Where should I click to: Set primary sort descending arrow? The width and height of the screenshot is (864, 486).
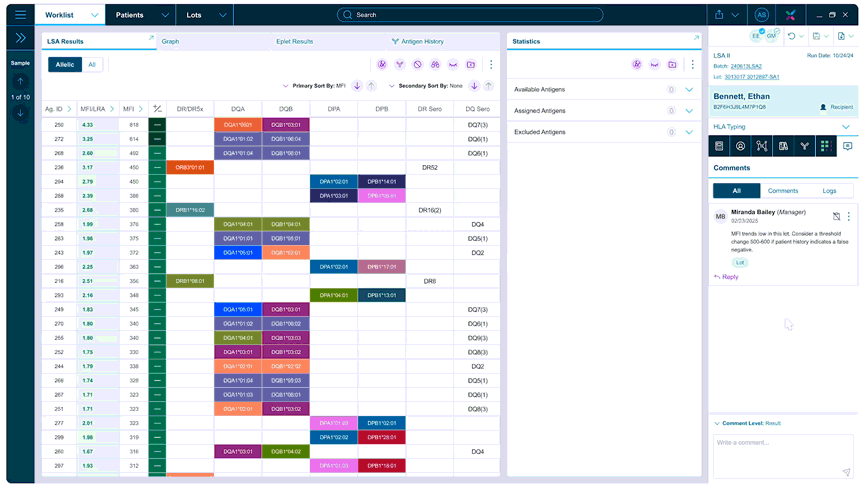click(357, 86)
